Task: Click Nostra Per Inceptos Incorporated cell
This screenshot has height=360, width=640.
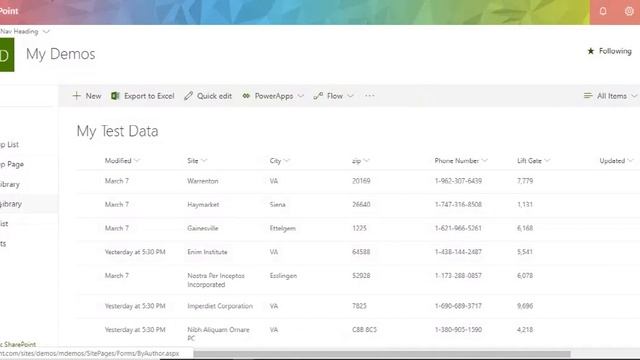Action: [216, 280]
